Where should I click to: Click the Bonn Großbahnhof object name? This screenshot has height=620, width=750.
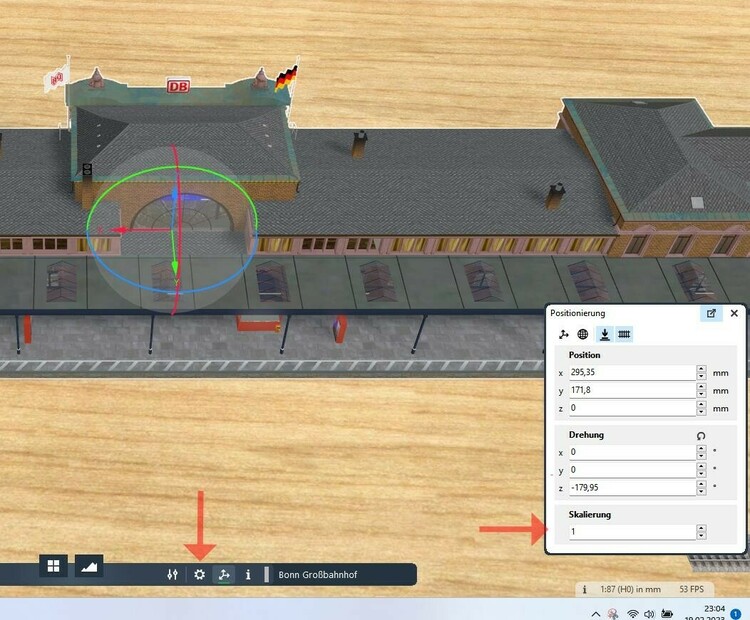click(318, 575)
